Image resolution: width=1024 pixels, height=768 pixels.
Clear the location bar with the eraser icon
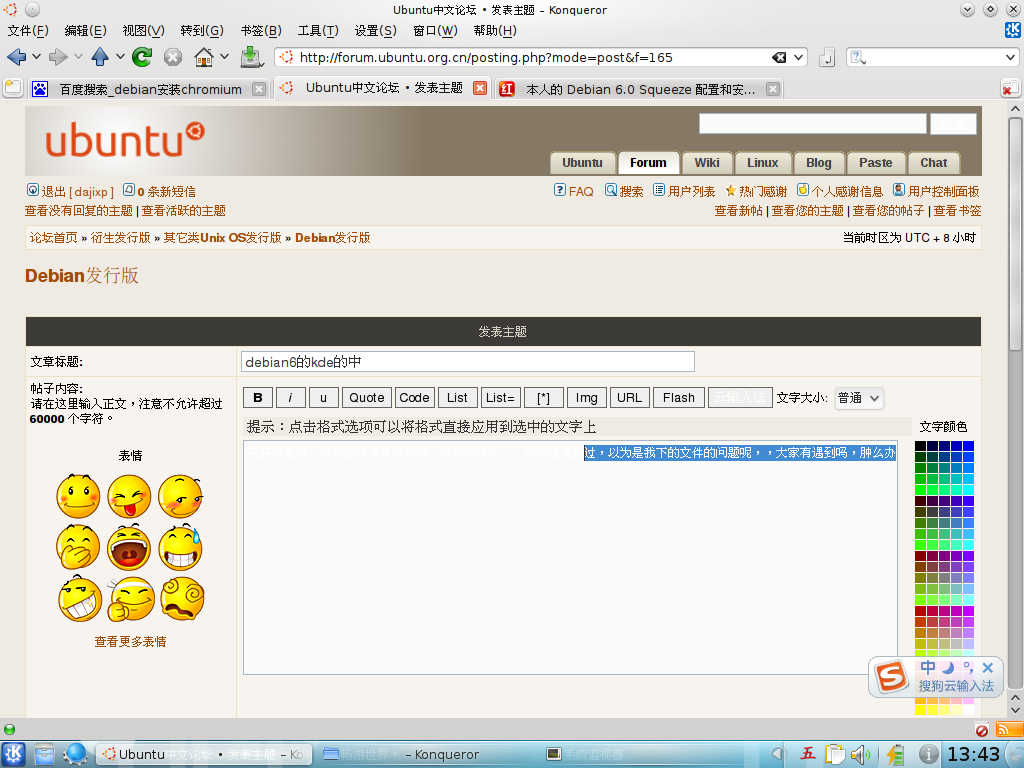(x=779, y=57)
